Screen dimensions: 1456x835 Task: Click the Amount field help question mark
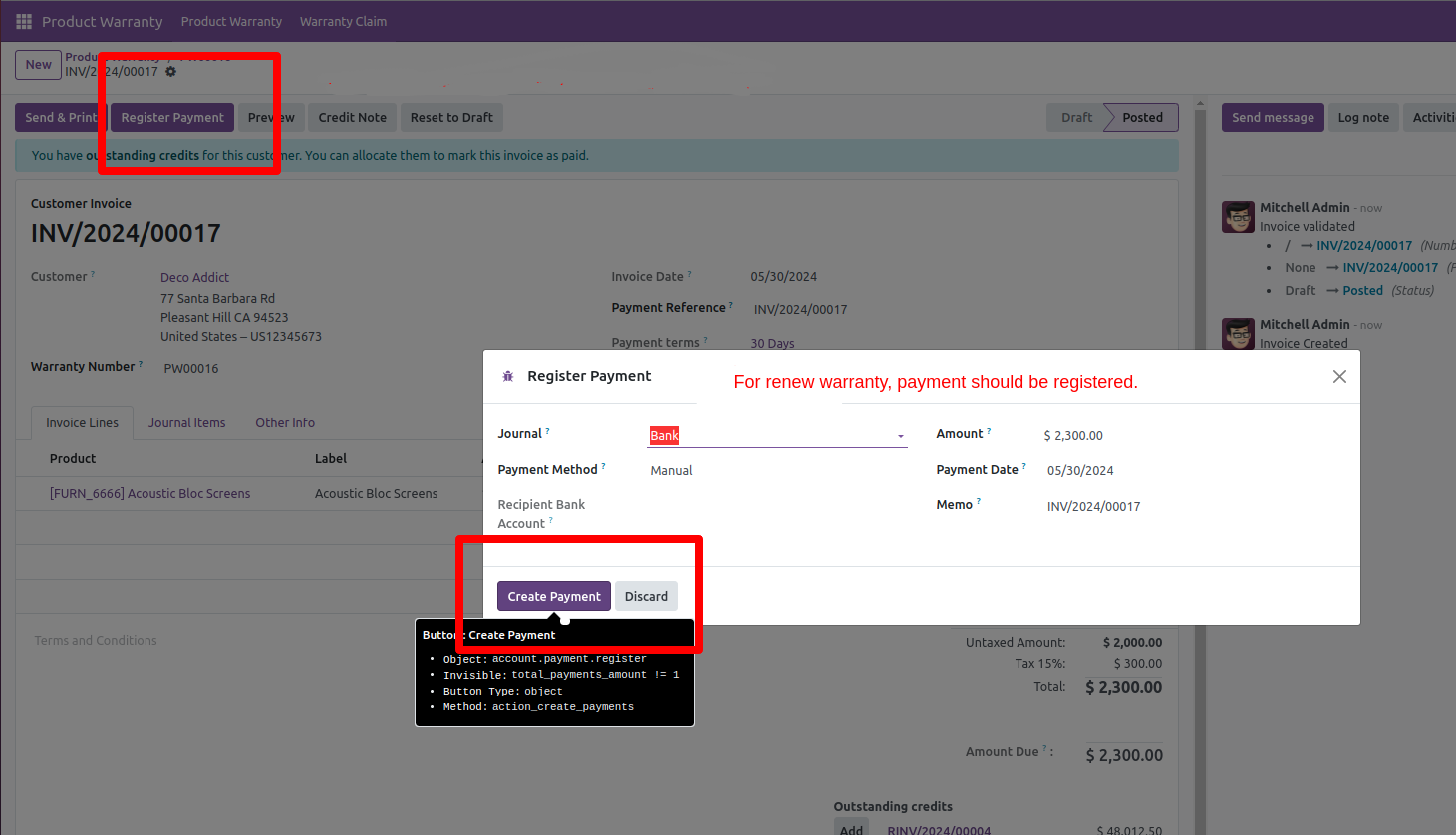click(989, 431)
